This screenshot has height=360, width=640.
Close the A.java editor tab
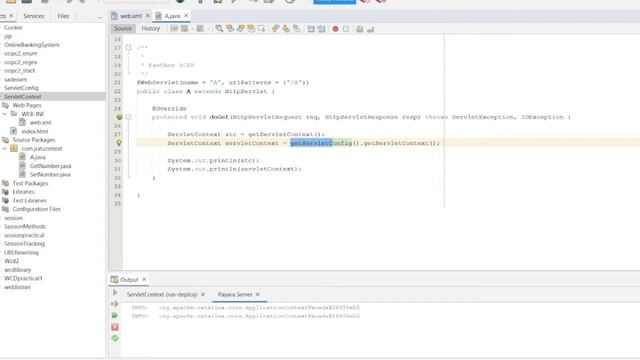186,16
